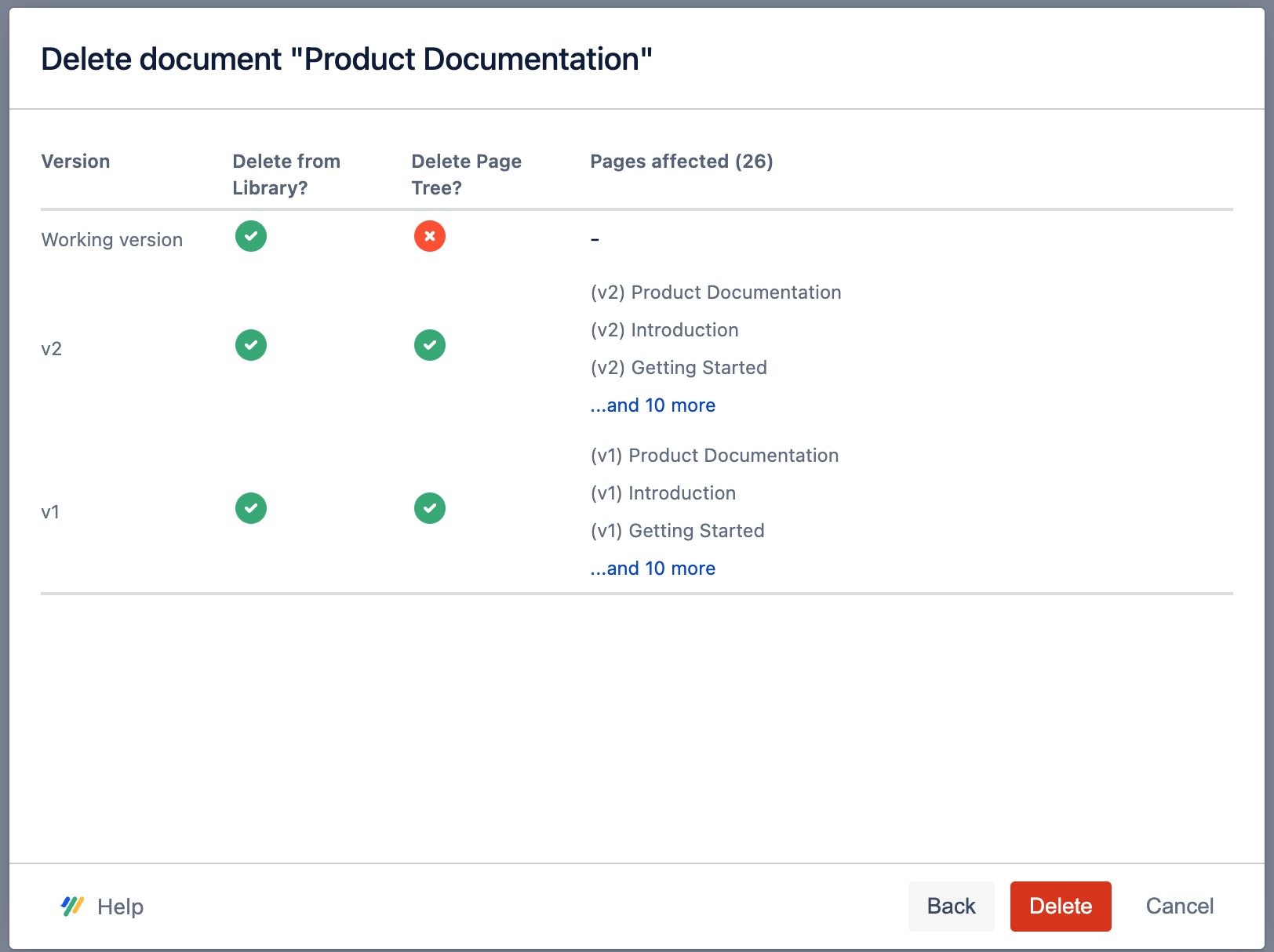Click the red X icon in Working version page tree column
Image resolution: width=1274 pixels, height=952 pixels.
tap(429, 236)
